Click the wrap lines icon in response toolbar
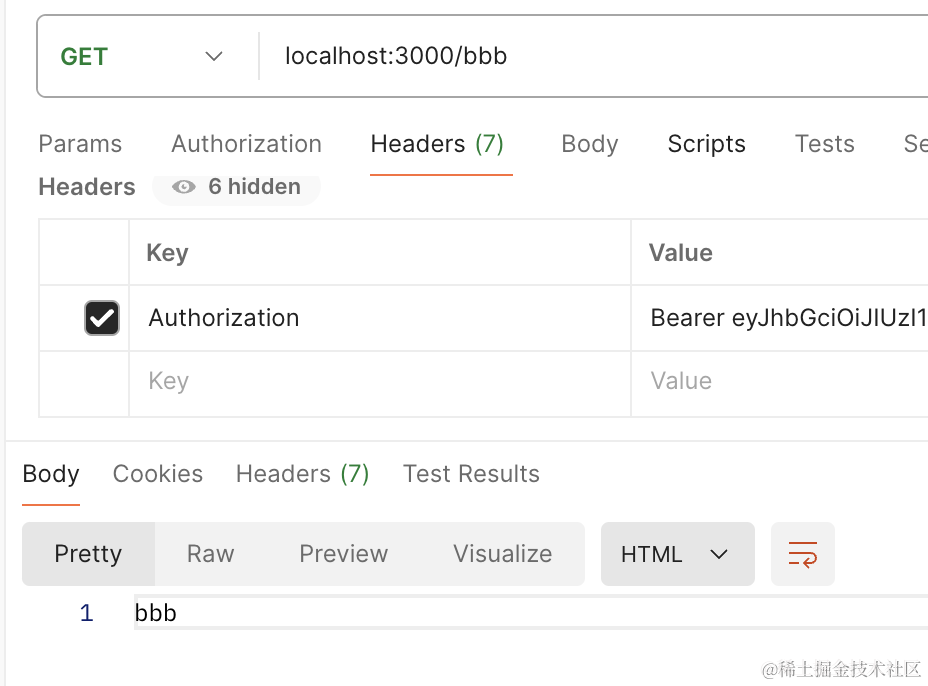Image resolution: width=928 pixels, height=686 pixels. click(802, 554)
